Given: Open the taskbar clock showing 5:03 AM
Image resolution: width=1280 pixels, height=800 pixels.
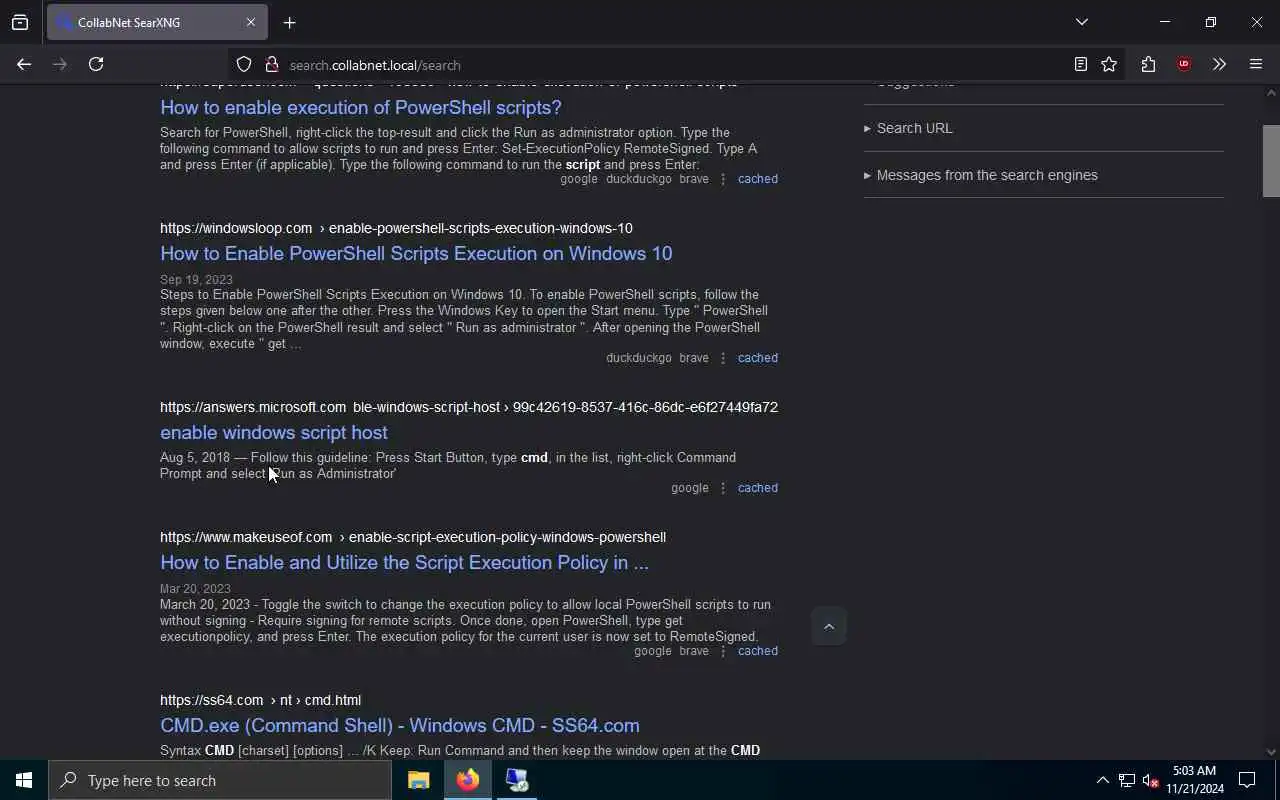Looking at the screenshot, I should pyautogui.click(x=1195, y=780).
